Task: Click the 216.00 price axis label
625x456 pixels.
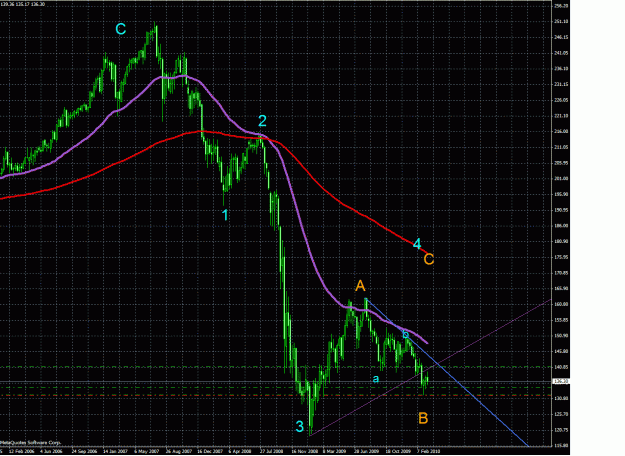Action: (561, 132)
